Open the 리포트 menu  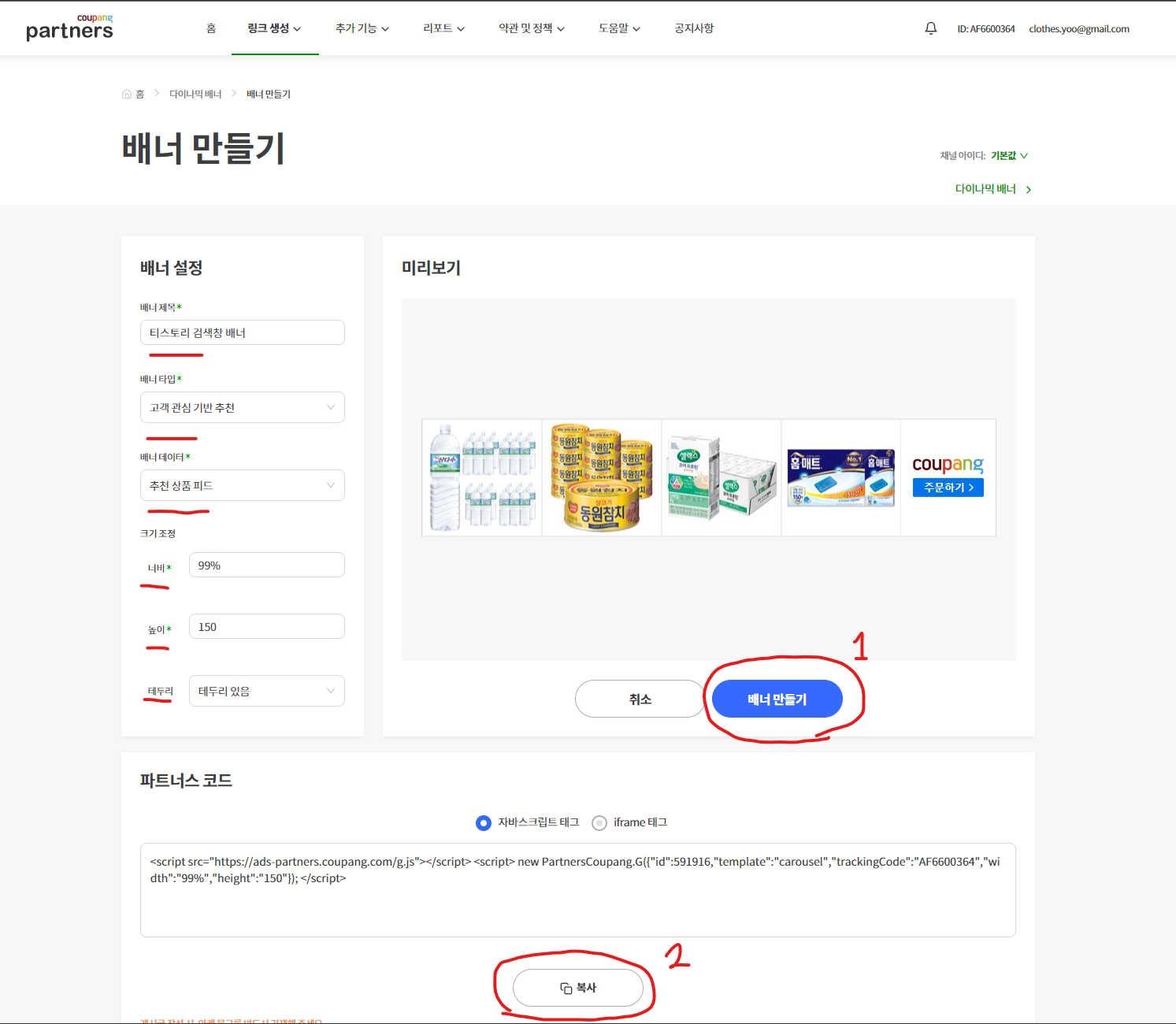pyautogui.click(x=443, y=28)
